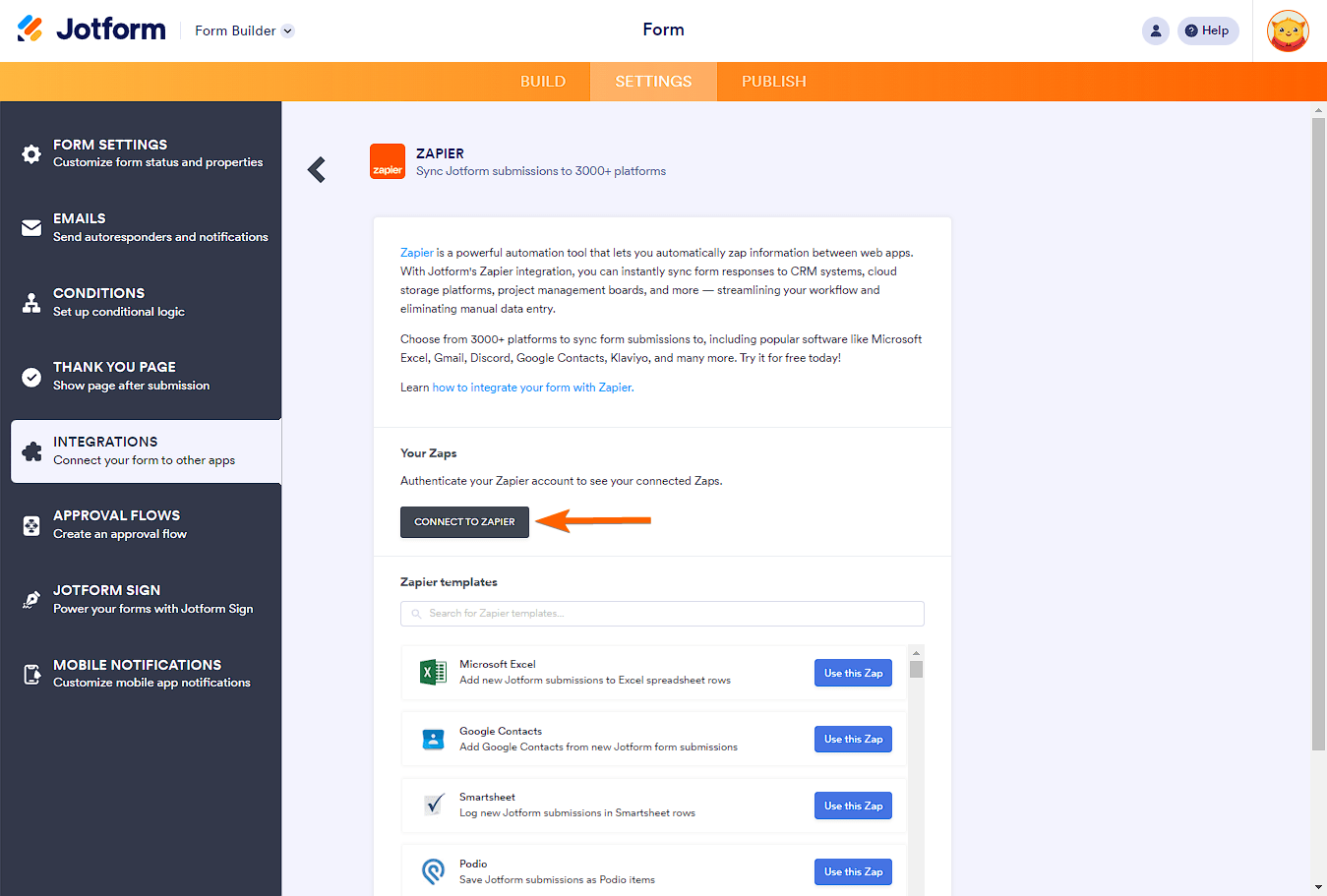Click the page vertical scrollbar
This screenshot has width=1327, height=896.
pyautogui.click(x=1318, y=435)
